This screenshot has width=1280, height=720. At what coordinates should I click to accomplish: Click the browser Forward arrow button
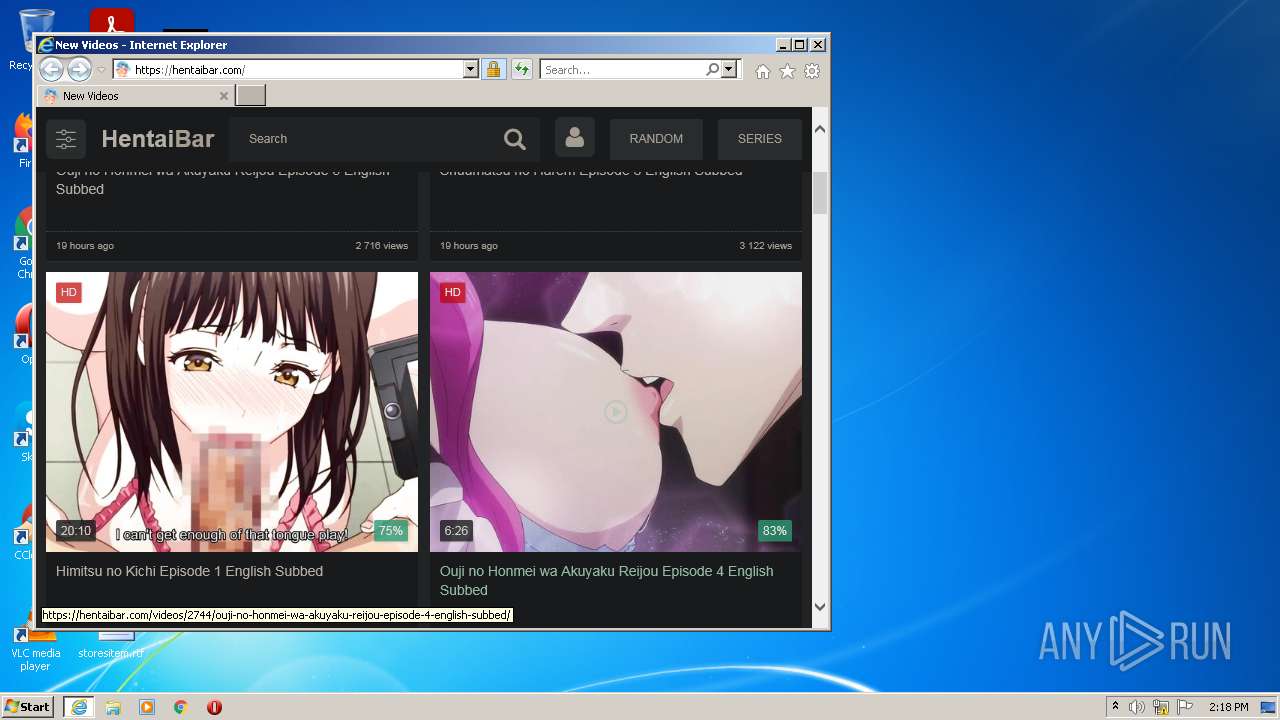79,69
